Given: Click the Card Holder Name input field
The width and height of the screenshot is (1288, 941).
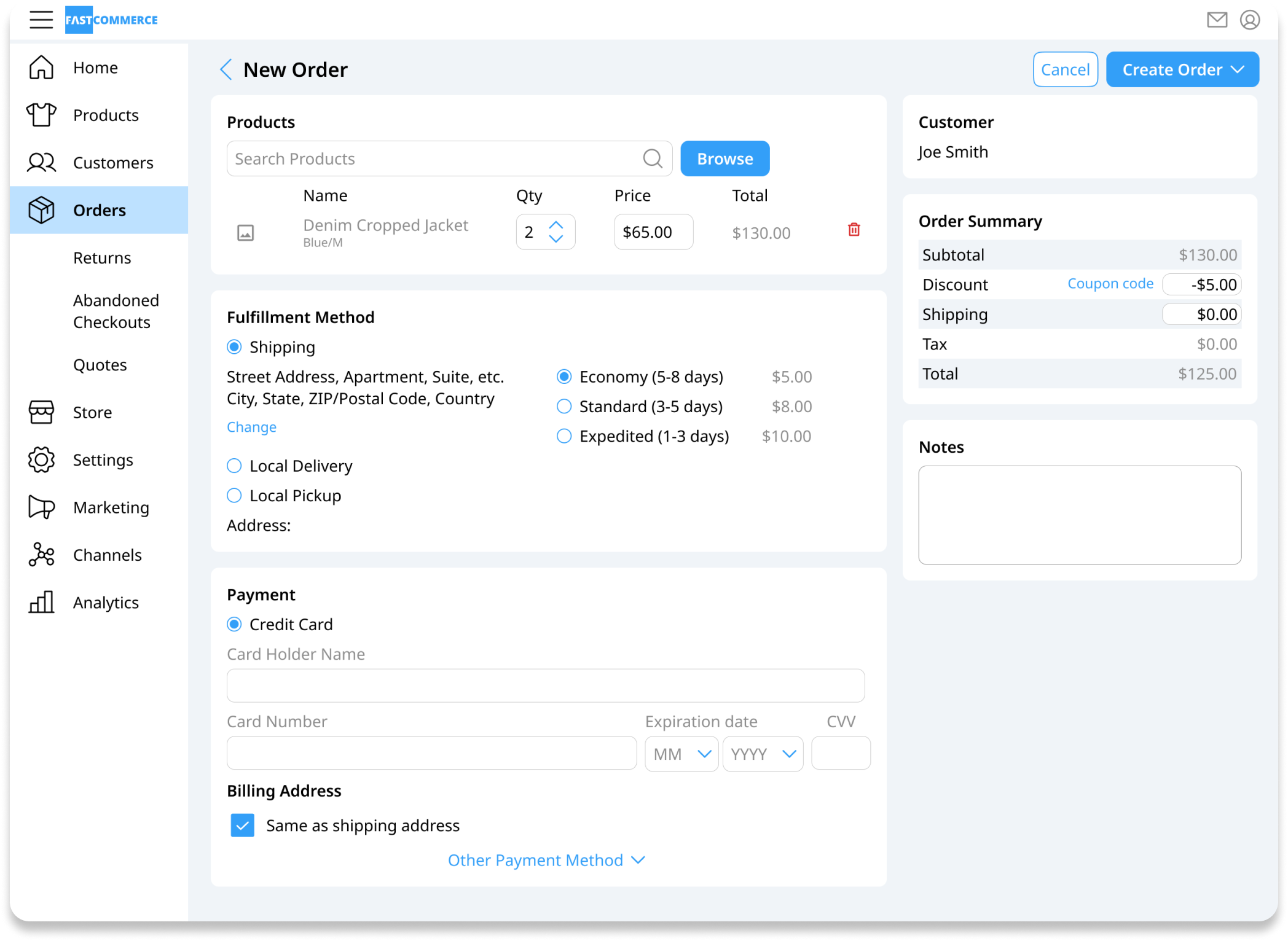Looking at the screenshot, I should (547, 685).
